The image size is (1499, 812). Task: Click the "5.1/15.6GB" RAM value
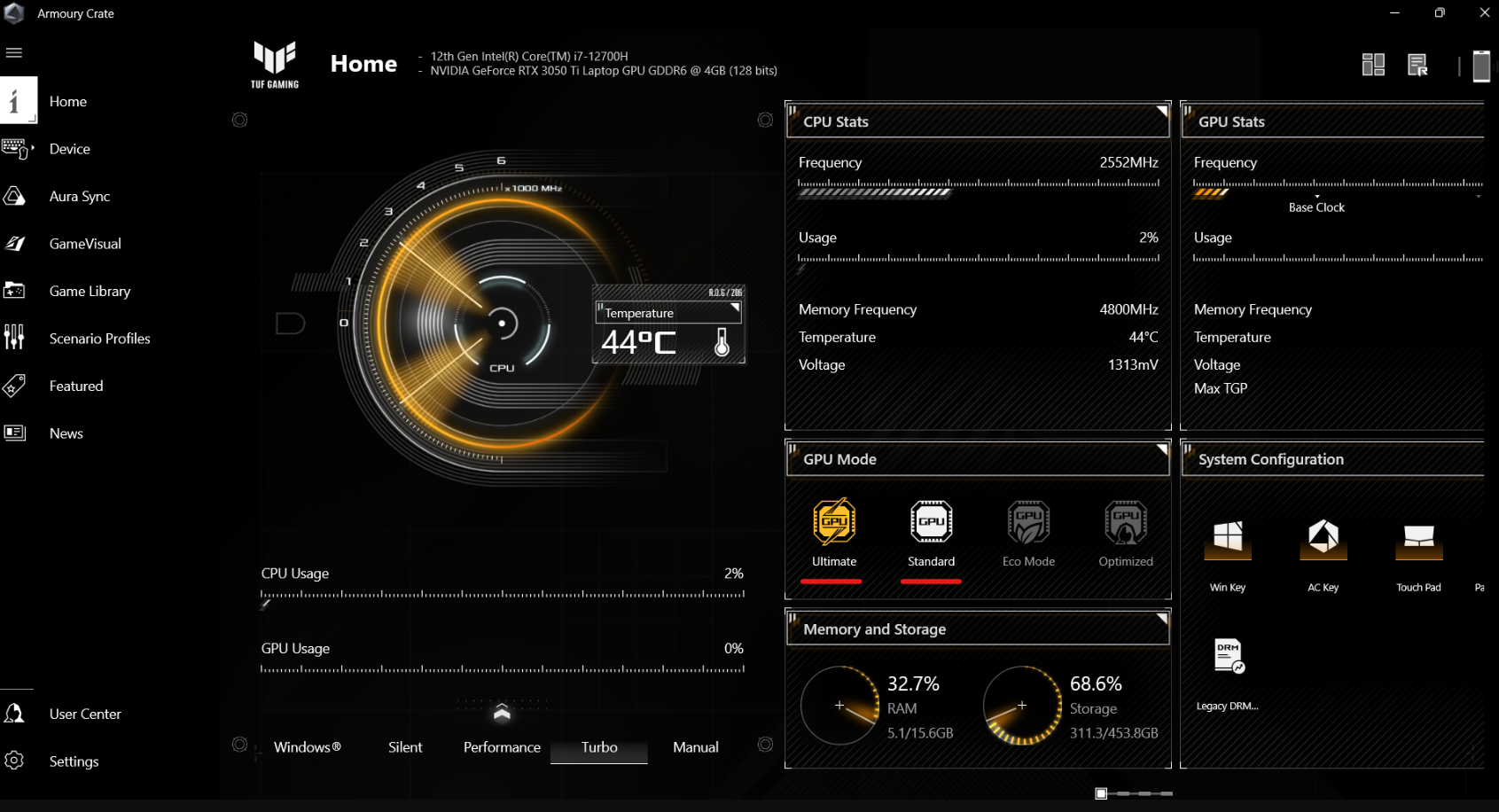point(920,733)
